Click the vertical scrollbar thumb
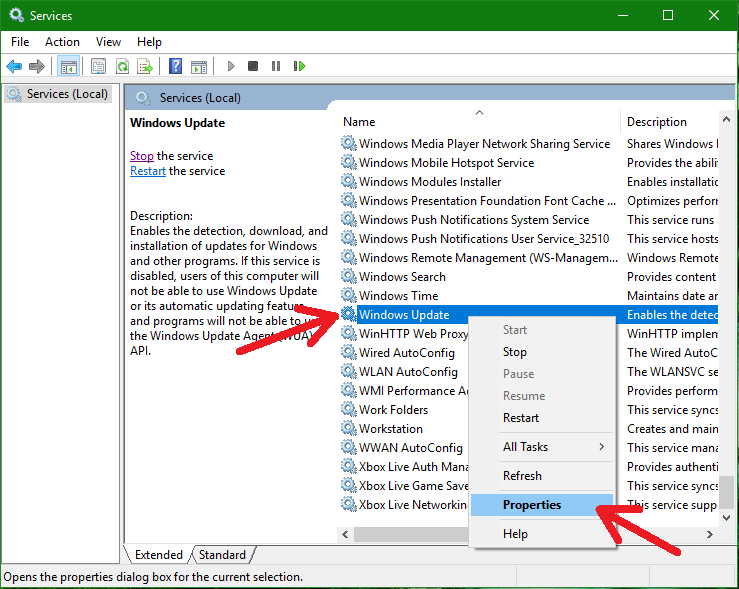Image resolution: width=739 pixels, height=589 pixels. [726, 492]
